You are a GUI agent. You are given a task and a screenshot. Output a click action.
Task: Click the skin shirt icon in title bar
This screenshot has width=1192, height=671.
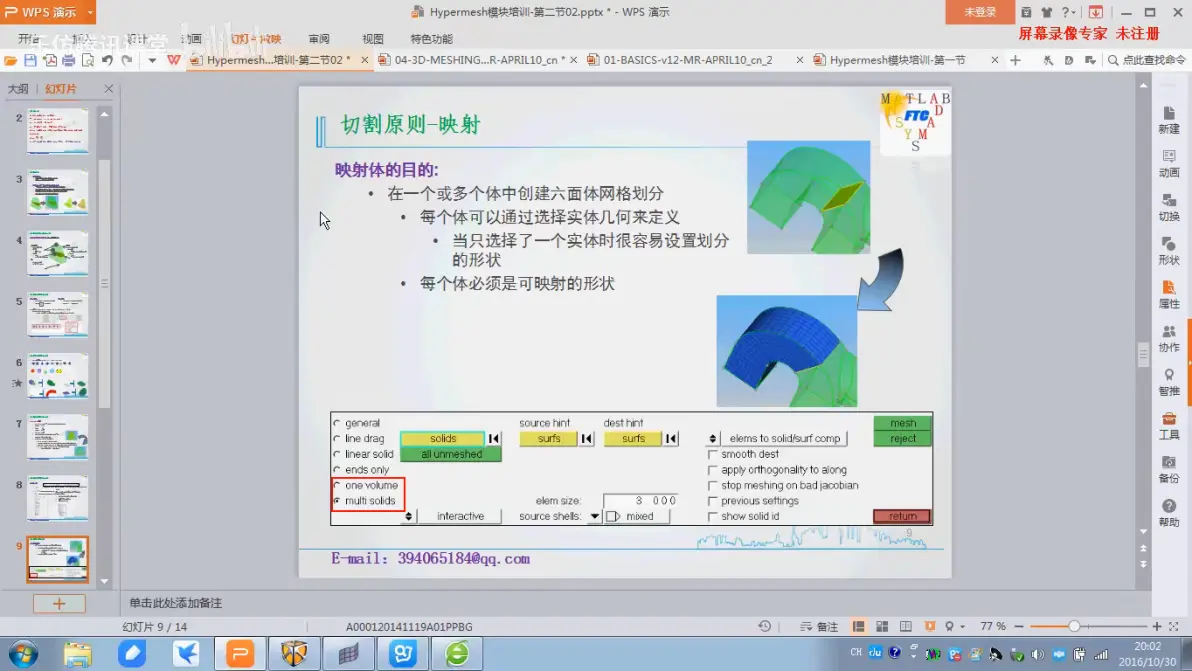(x=1047, y=12)
